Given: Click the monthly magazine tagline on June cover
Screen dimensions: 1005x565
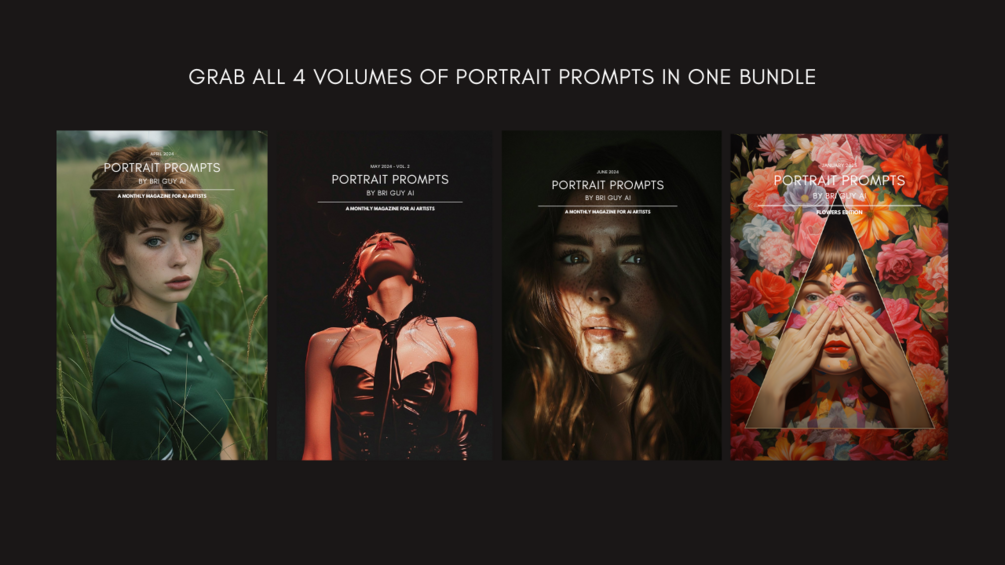Looking at the screenshot, I should tap(608, 211).
